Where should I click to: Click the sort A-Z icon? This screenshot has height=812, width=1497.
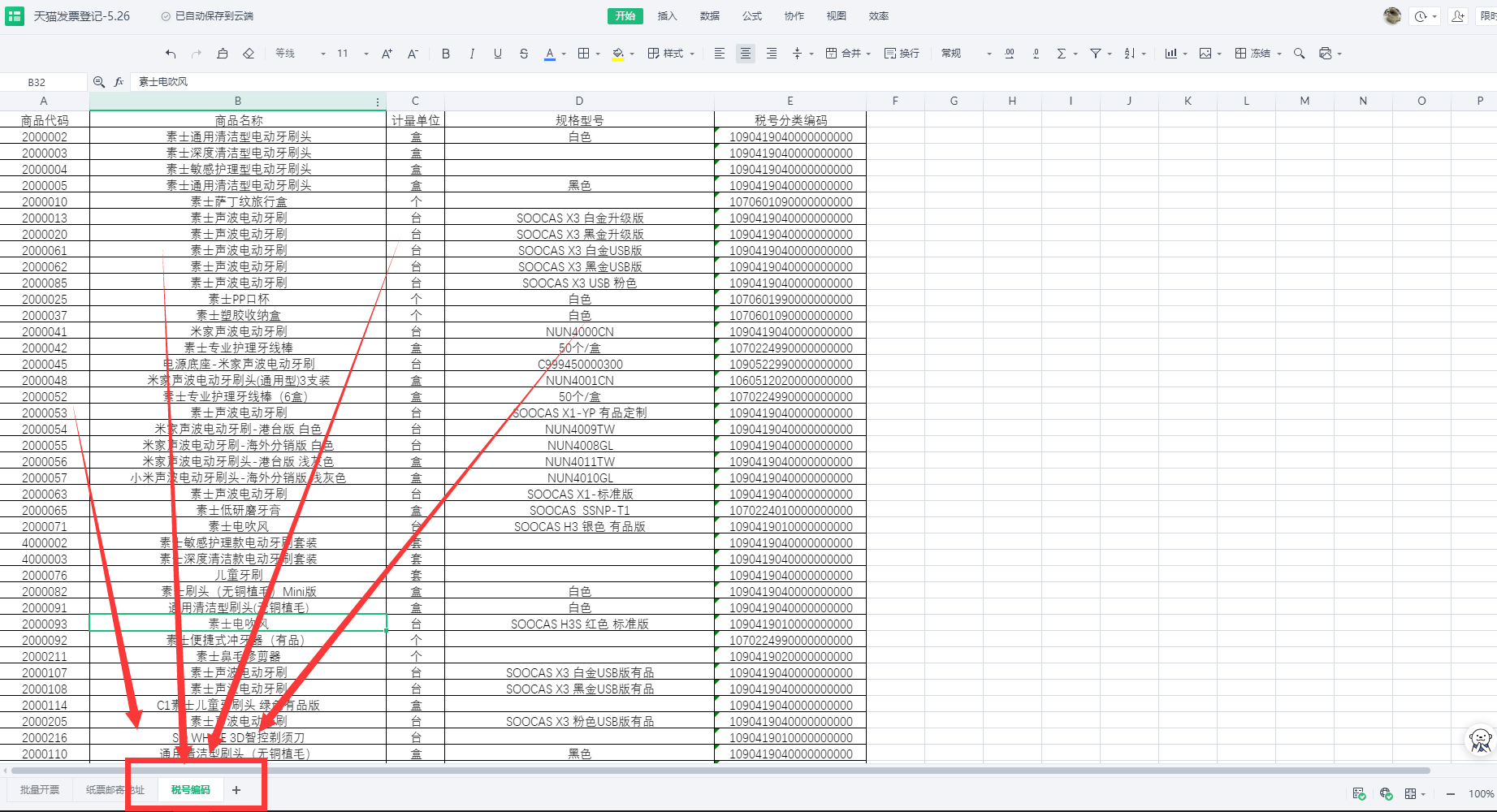coord(1130,54)
